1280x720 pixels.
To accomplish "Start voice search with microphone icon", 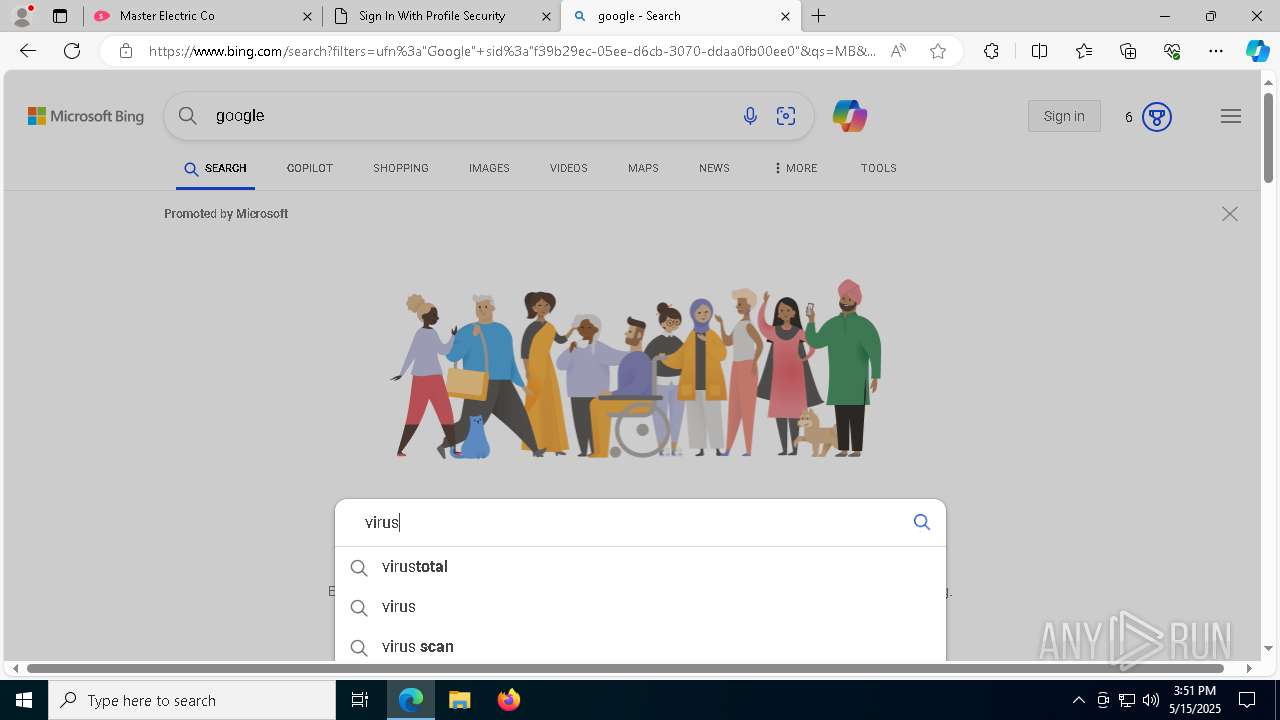I will pyautogui.click(x=750, y=116).
